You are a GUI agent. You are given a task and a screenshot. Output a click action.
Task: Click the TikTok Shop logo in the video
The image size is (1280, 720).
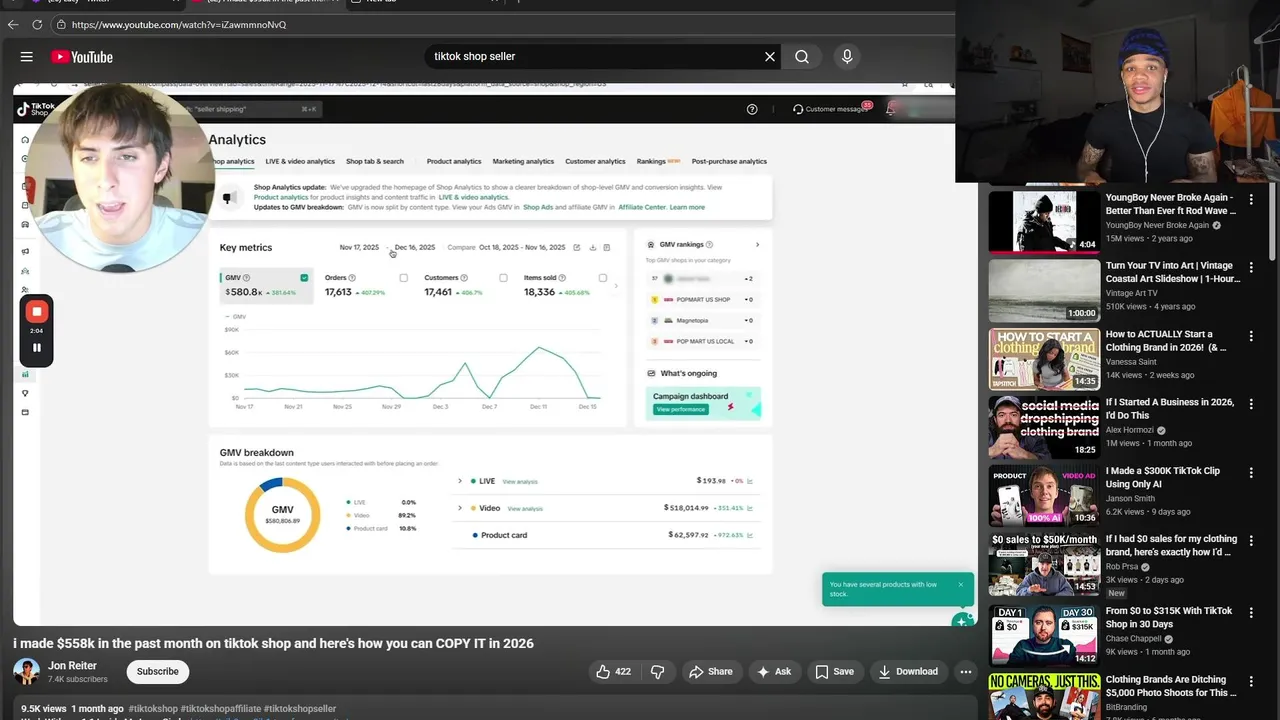pyautogui.click(x=38, y=109)
